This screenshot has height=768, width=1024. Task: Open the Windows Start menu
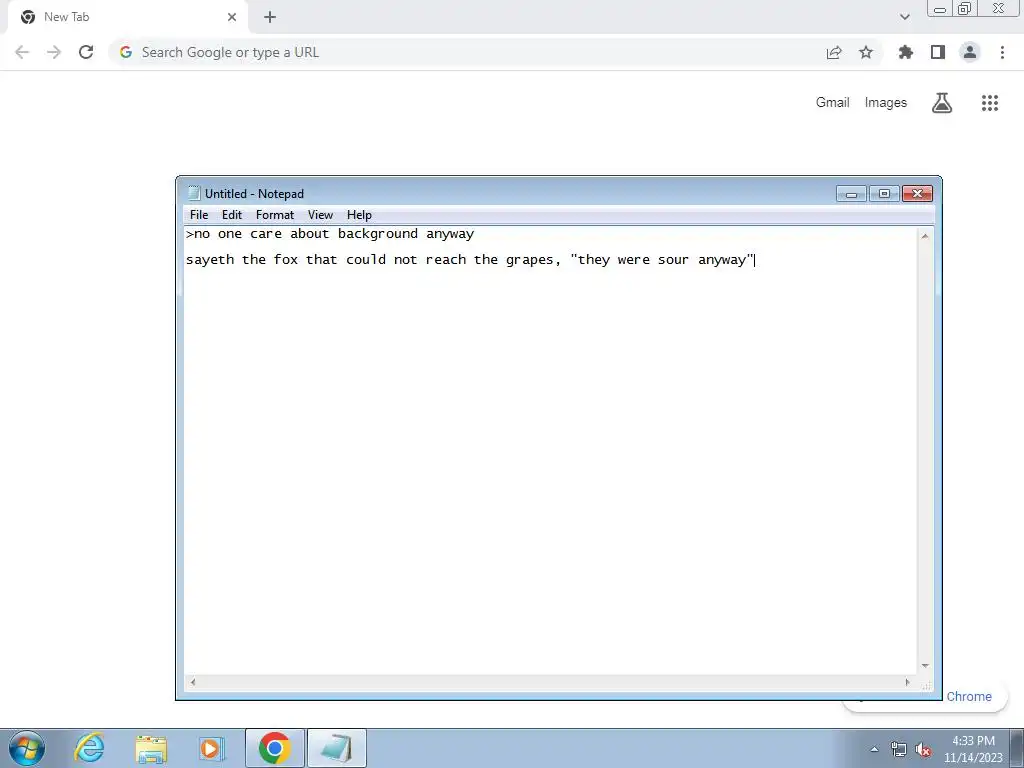pyautogui.click(x=27, y=748)
